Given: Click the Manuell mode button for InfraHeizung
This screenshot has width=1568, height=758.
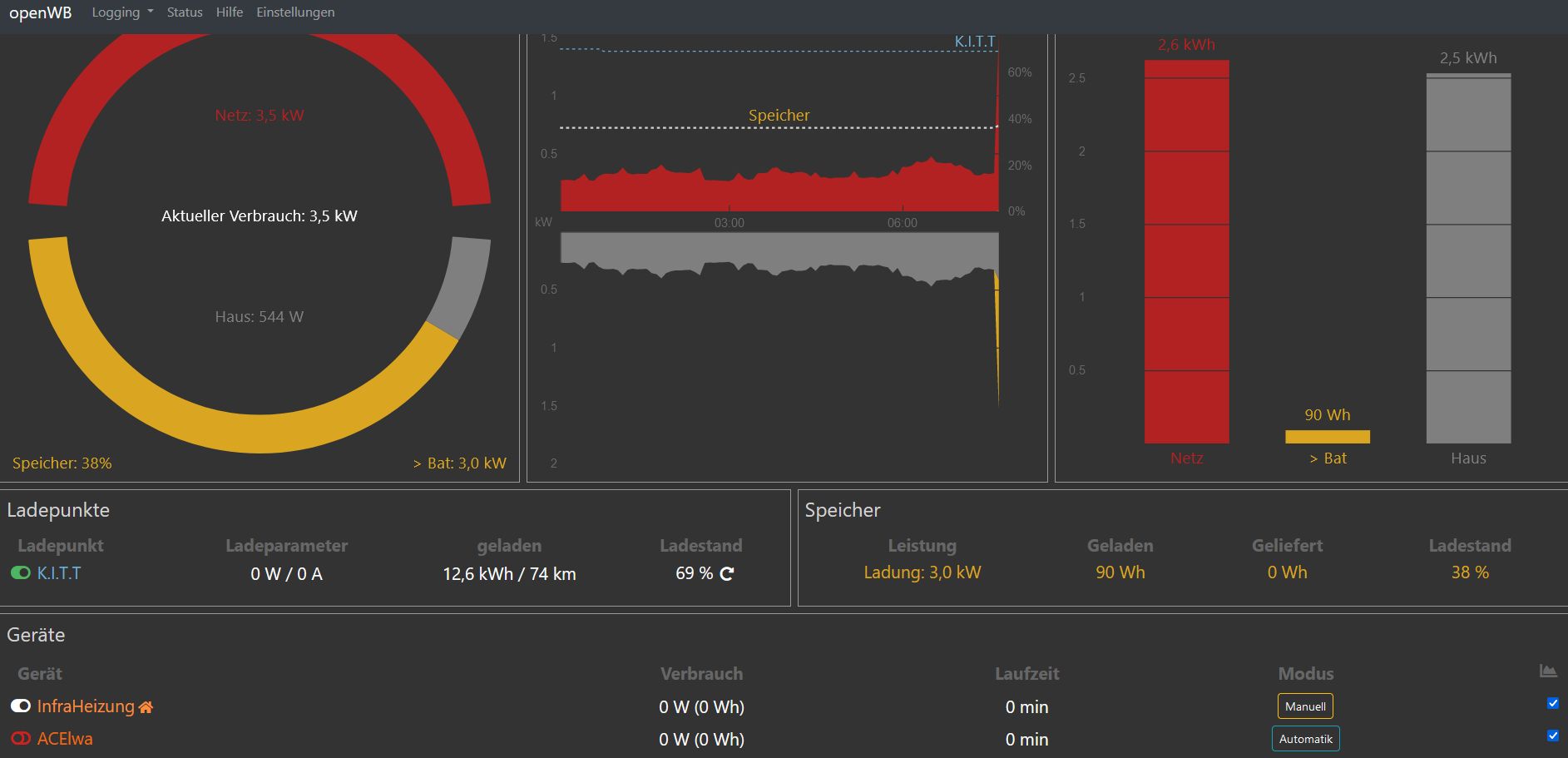Looking at the screenshot, I should pyautogui.click(x=1305, y=706).
